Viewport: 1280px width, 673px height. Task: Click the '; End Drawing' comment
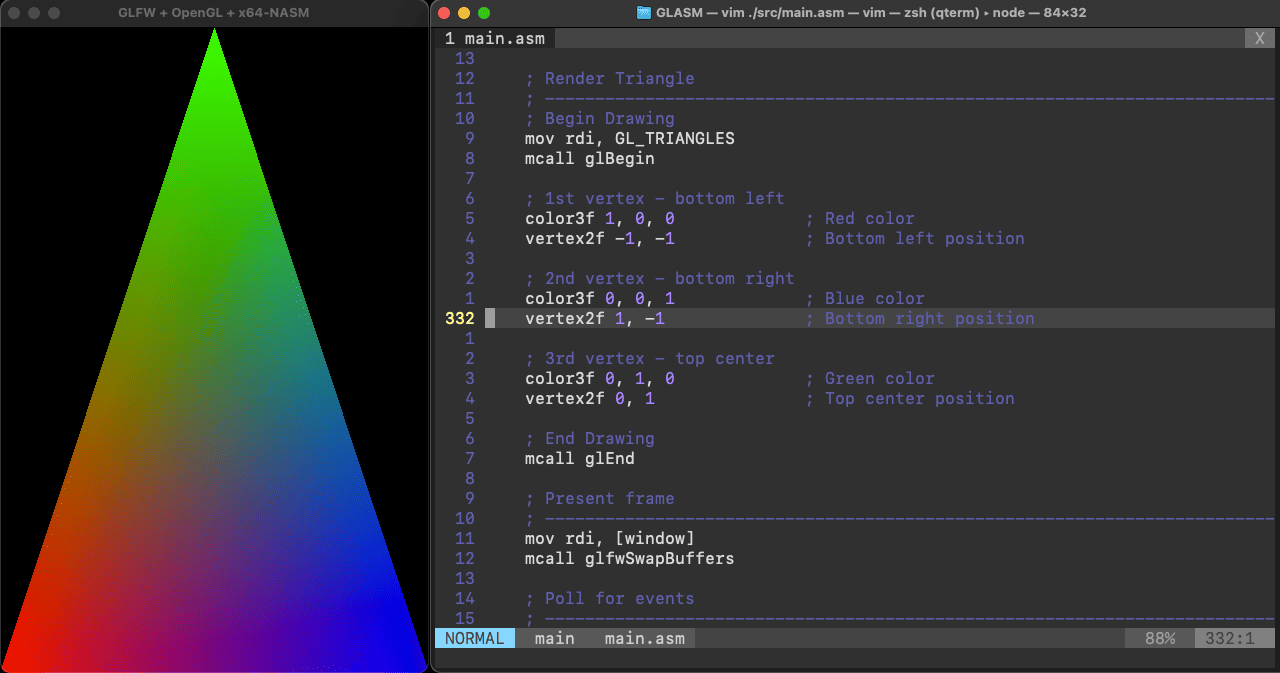pyautogui.click(x=590, y=439)
